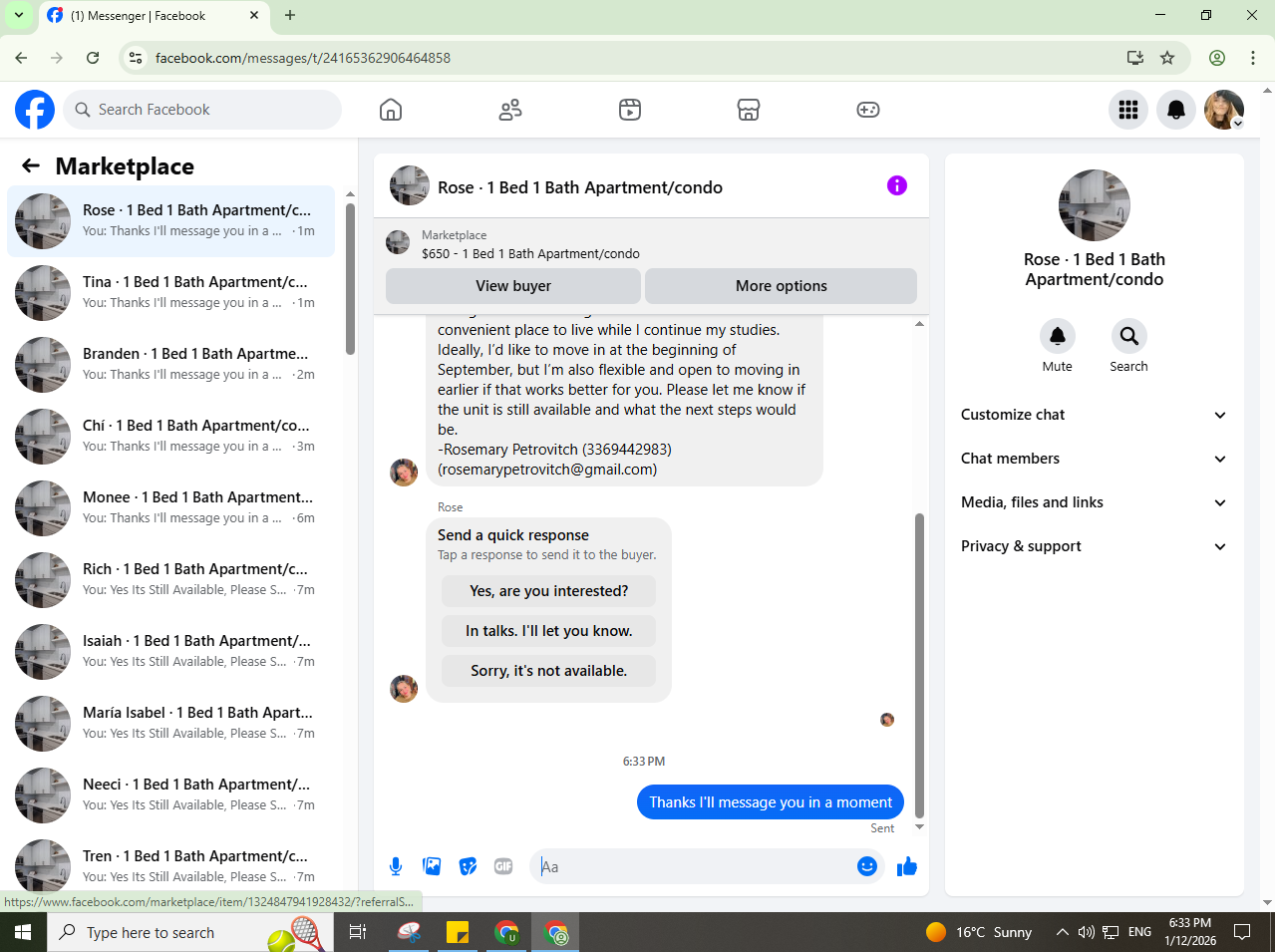1275x952 pixels.
Task: Expand Media, files and links section
Action: (1094, 502)
